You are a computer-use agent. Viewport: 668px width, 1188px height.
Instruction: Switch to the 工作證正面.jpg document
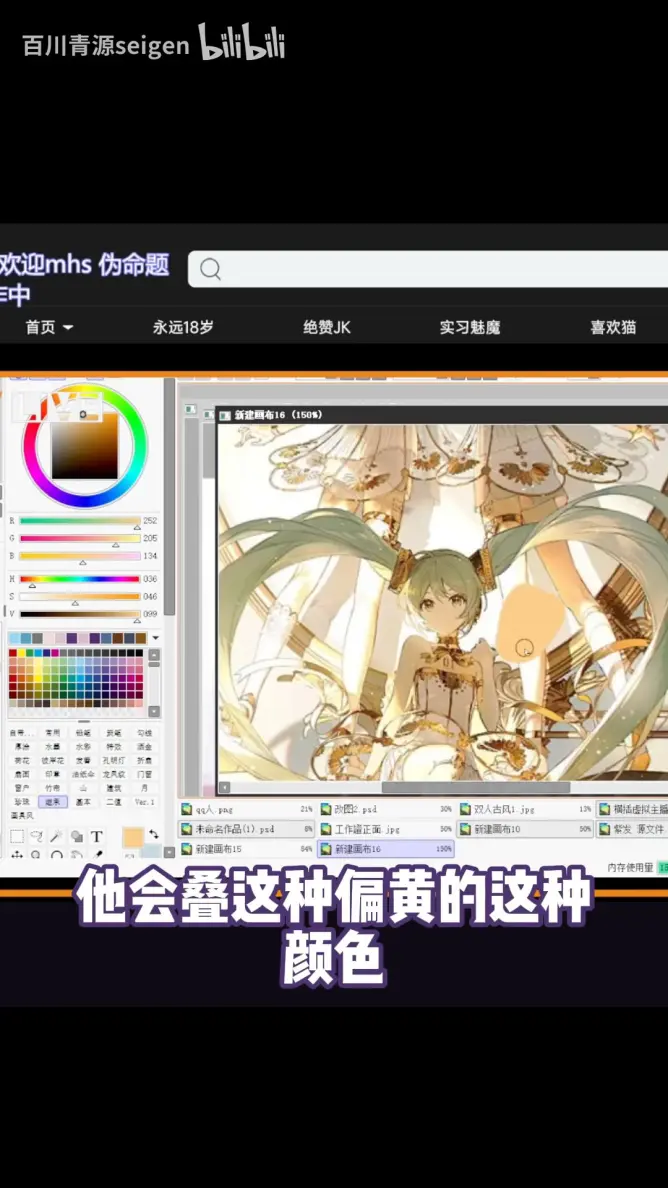[386, 829]
